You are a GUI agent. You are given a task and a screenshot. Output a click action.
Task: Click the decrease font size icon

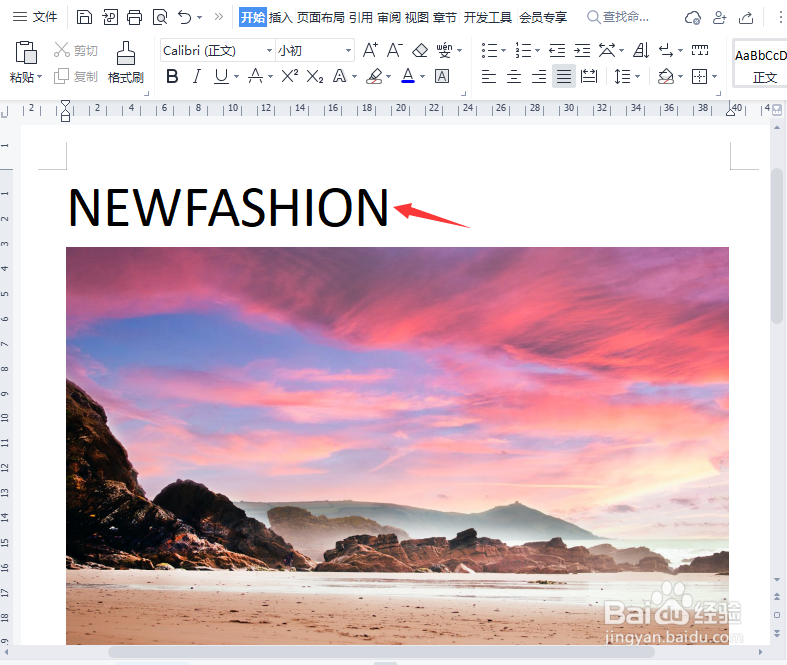tap(395, 50)
